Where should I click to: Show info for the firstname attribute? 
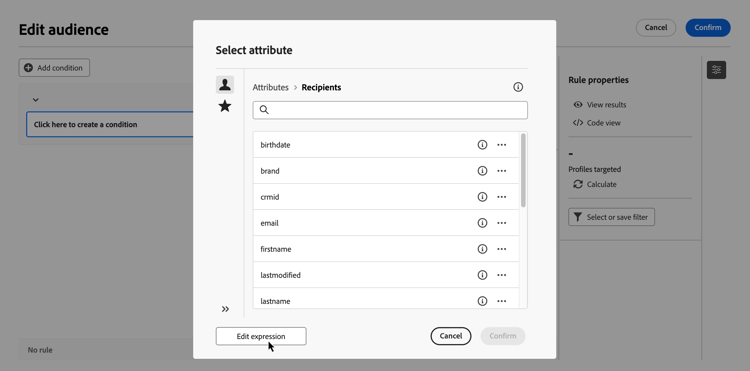pyautogui.click(x=482, y=249)
